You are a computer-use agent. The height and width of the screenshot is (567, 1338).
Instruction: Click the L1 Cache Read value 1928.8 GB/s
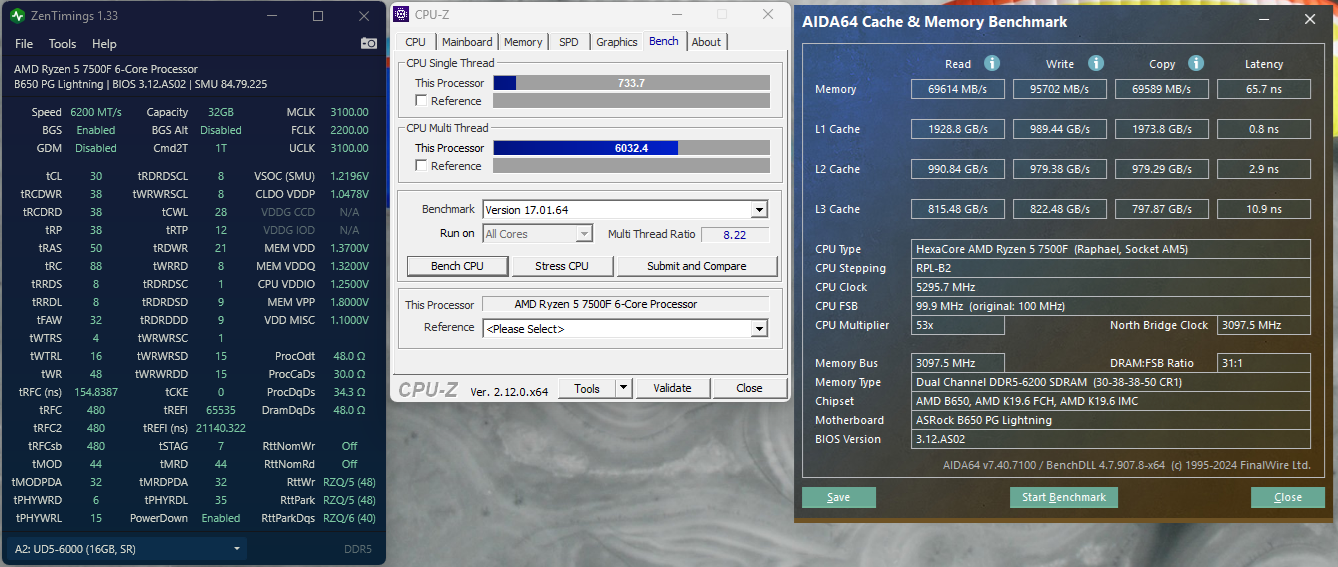point(958,129)
